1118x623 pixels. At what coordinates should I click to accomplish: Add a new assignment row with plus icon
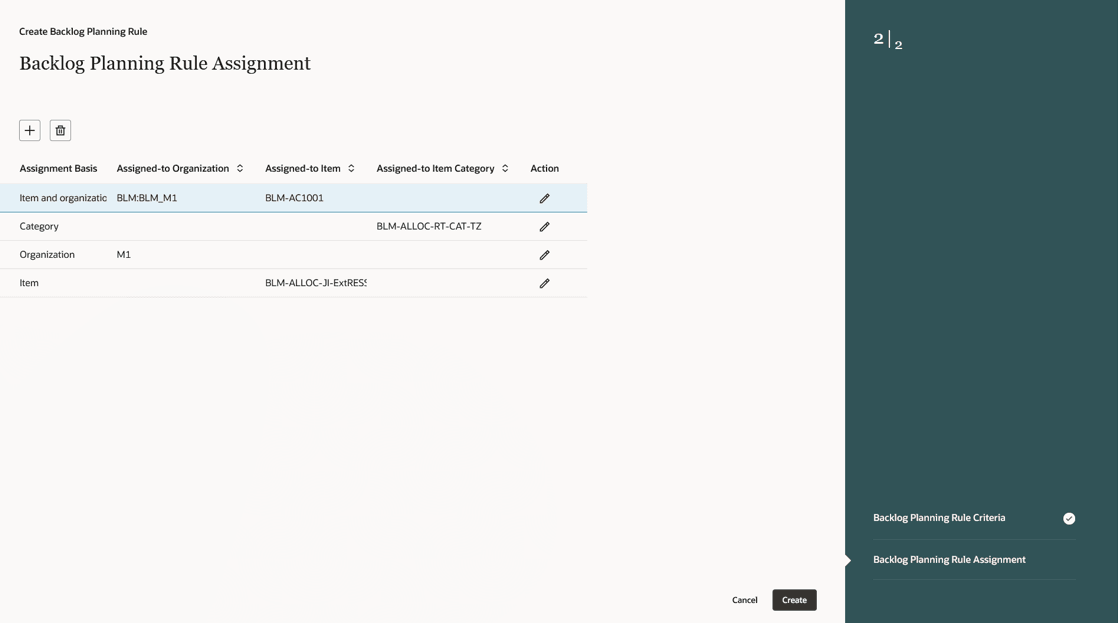(x=29, y=130)
